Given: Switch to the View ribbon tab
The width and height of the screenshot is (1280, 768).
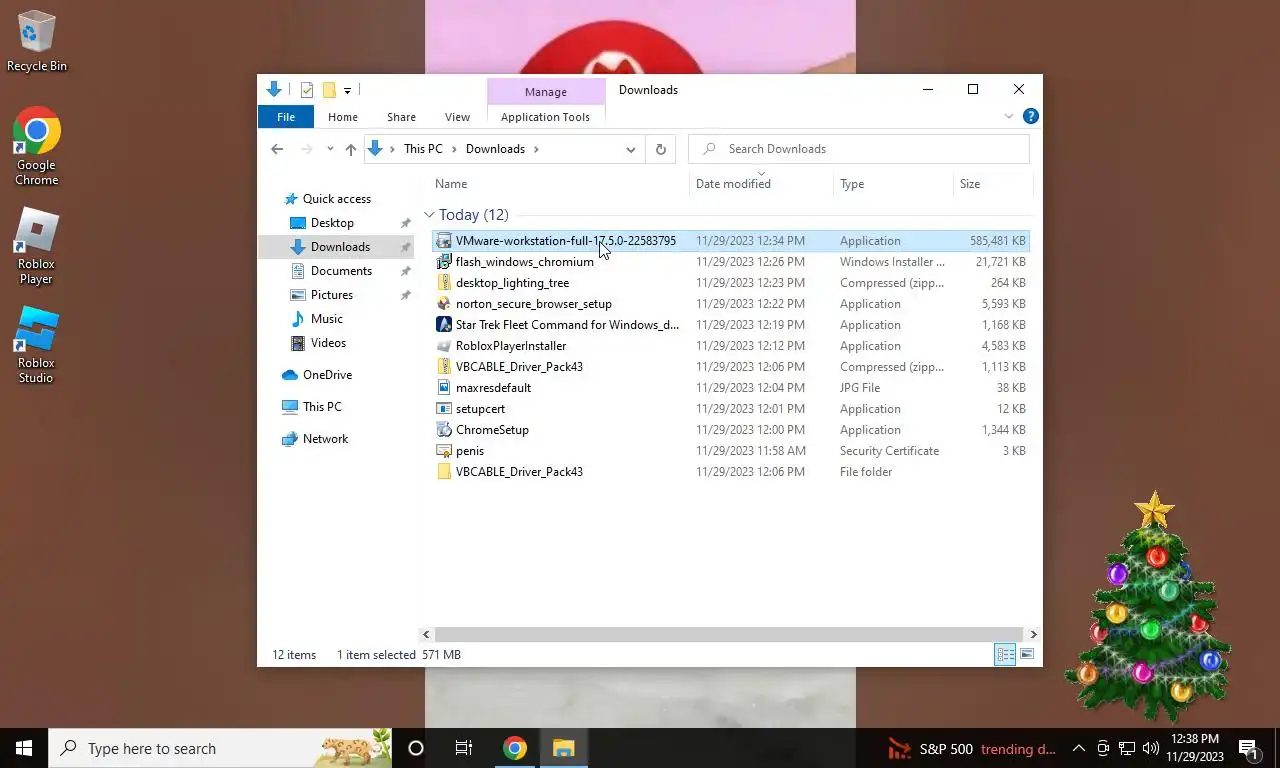Looking at the screenshot, I should (x=457, y=117).
